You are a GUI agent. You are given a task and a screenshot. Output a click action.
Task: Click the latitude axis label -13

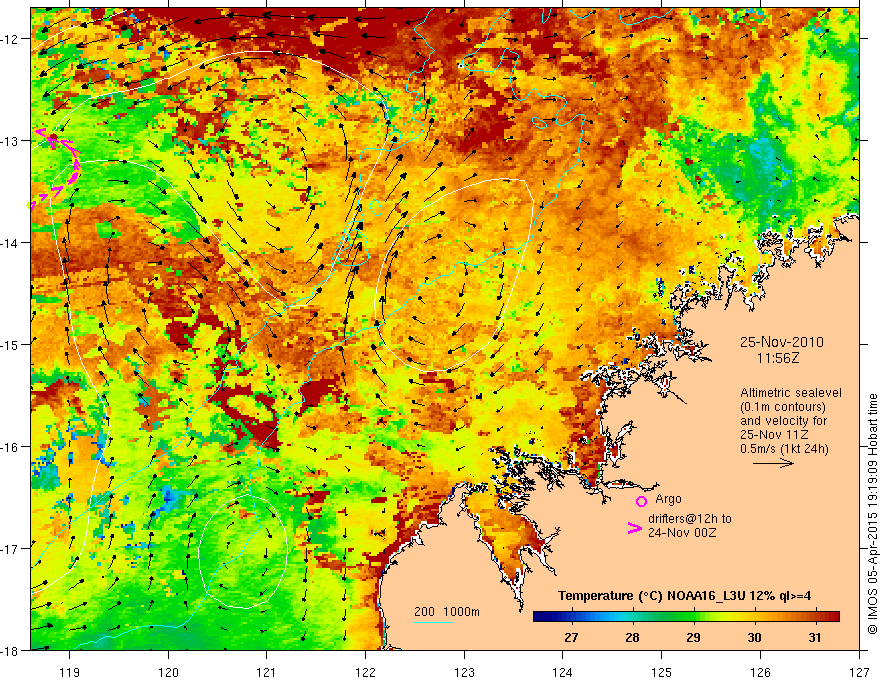(x=9, y=141)
